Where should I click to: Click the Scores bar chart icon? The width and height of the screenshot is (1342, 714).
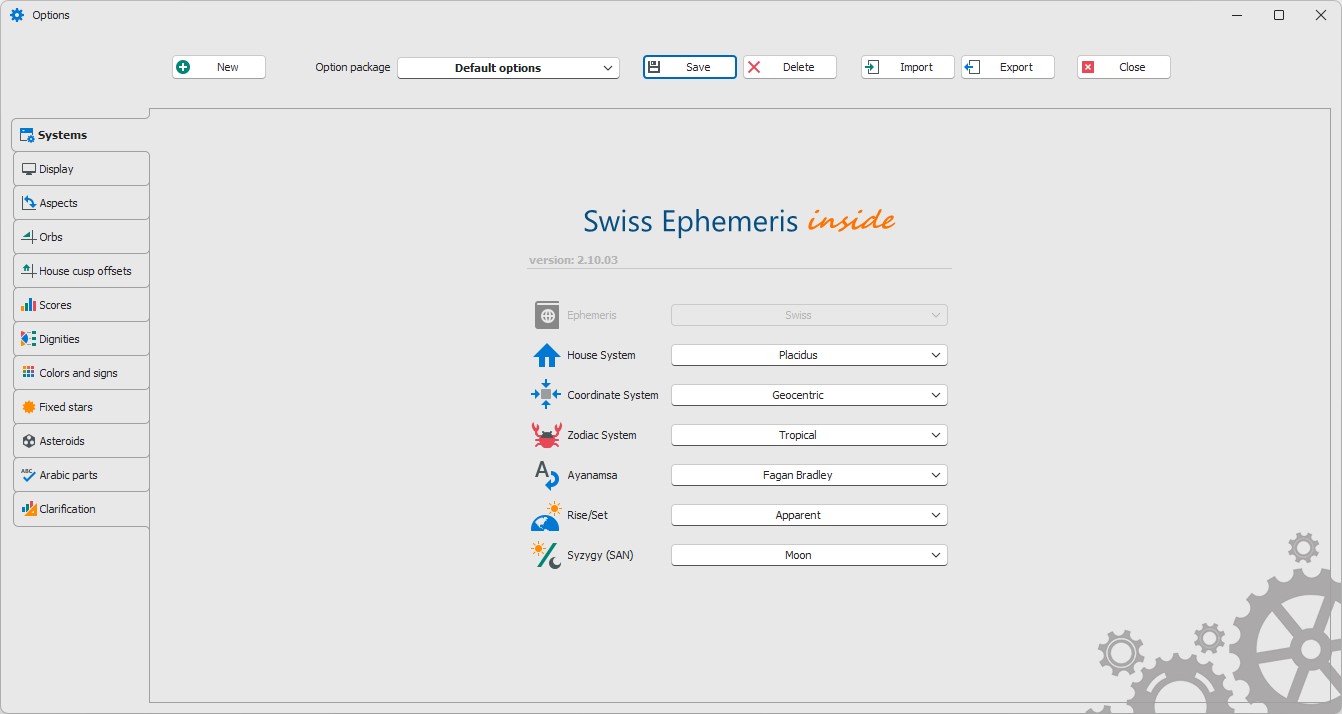[x=29, y=305]
